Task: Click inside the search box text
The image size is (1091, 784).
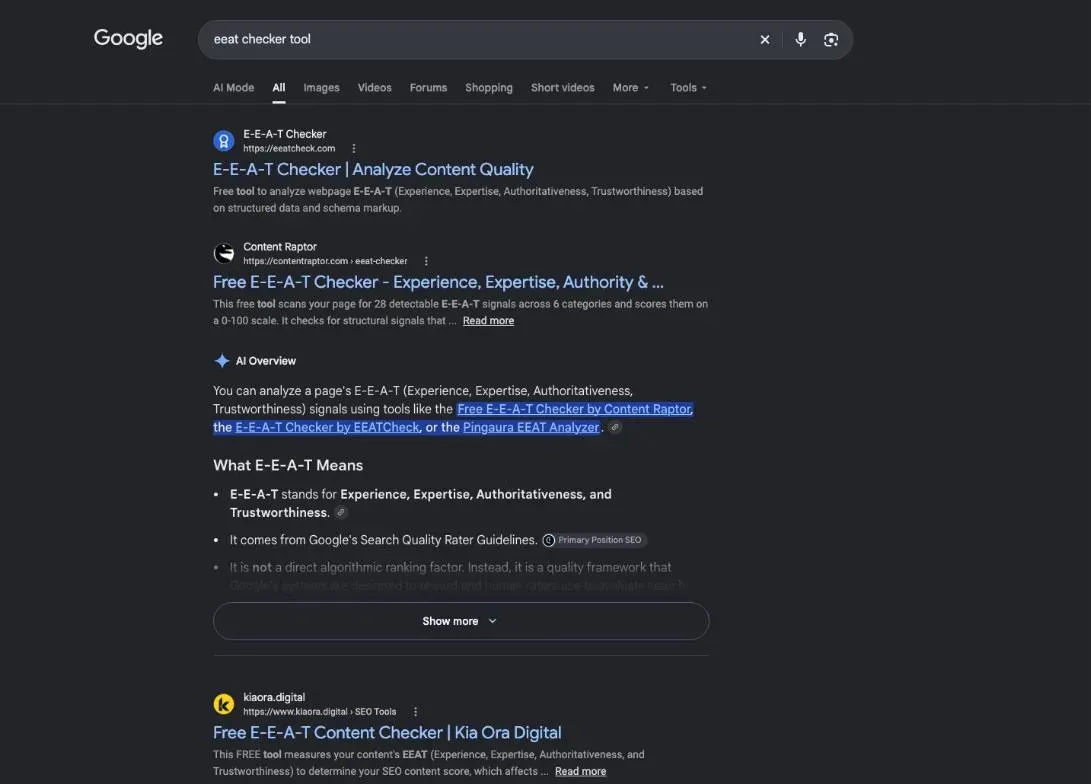Action: point(262,40)
